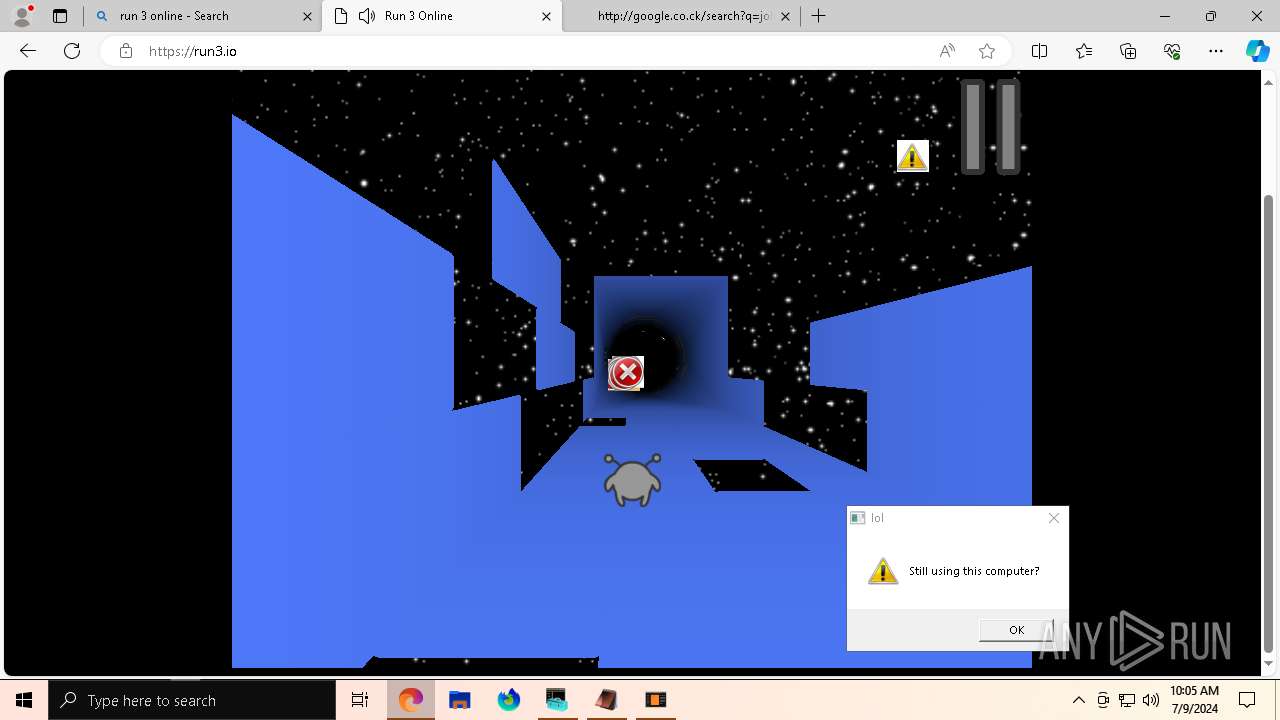This screenshot has height=720, width=1280.
Task: Open Browser essentials
Action: [1172, 51]
